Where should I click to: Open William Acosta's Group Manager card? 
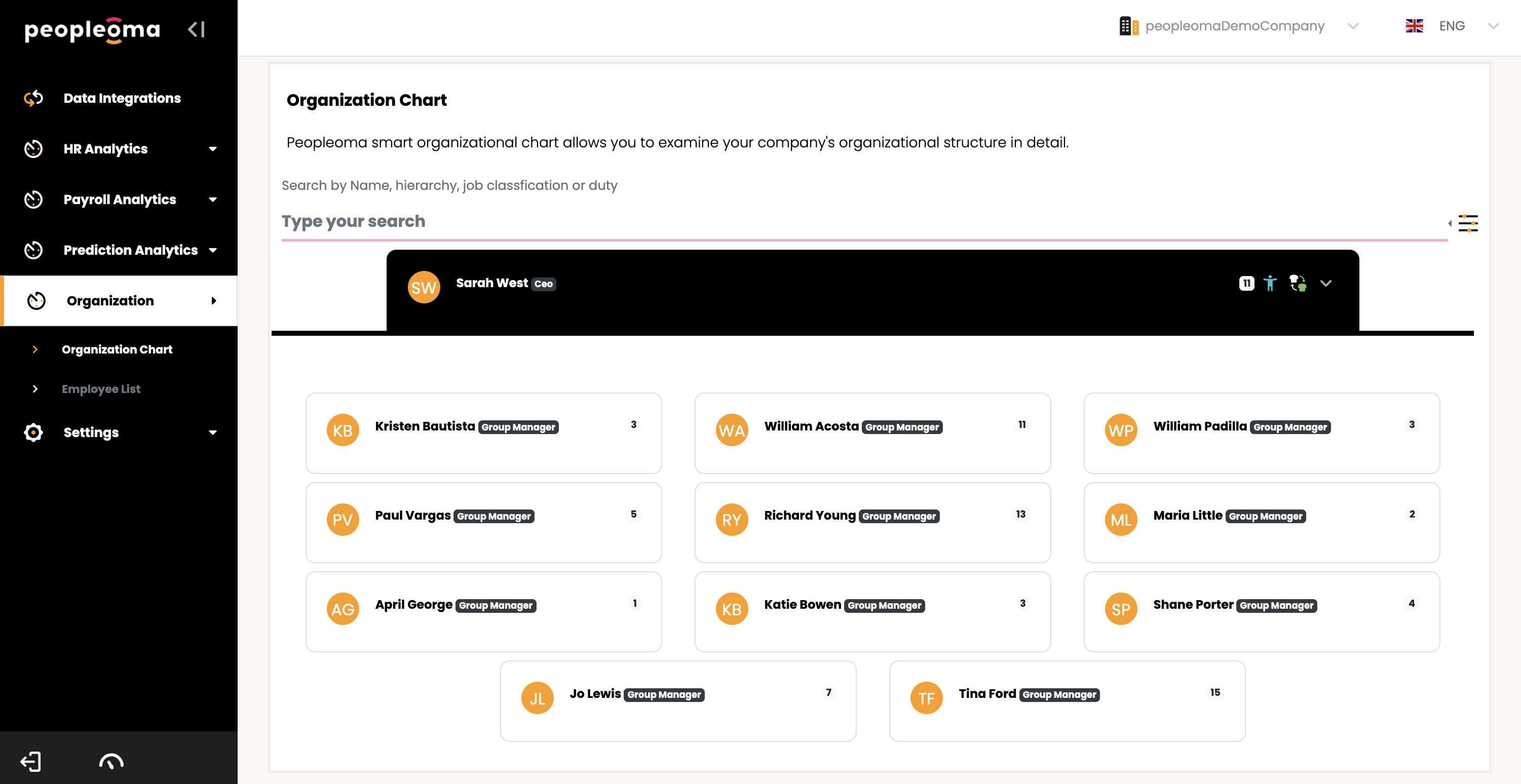872,434
